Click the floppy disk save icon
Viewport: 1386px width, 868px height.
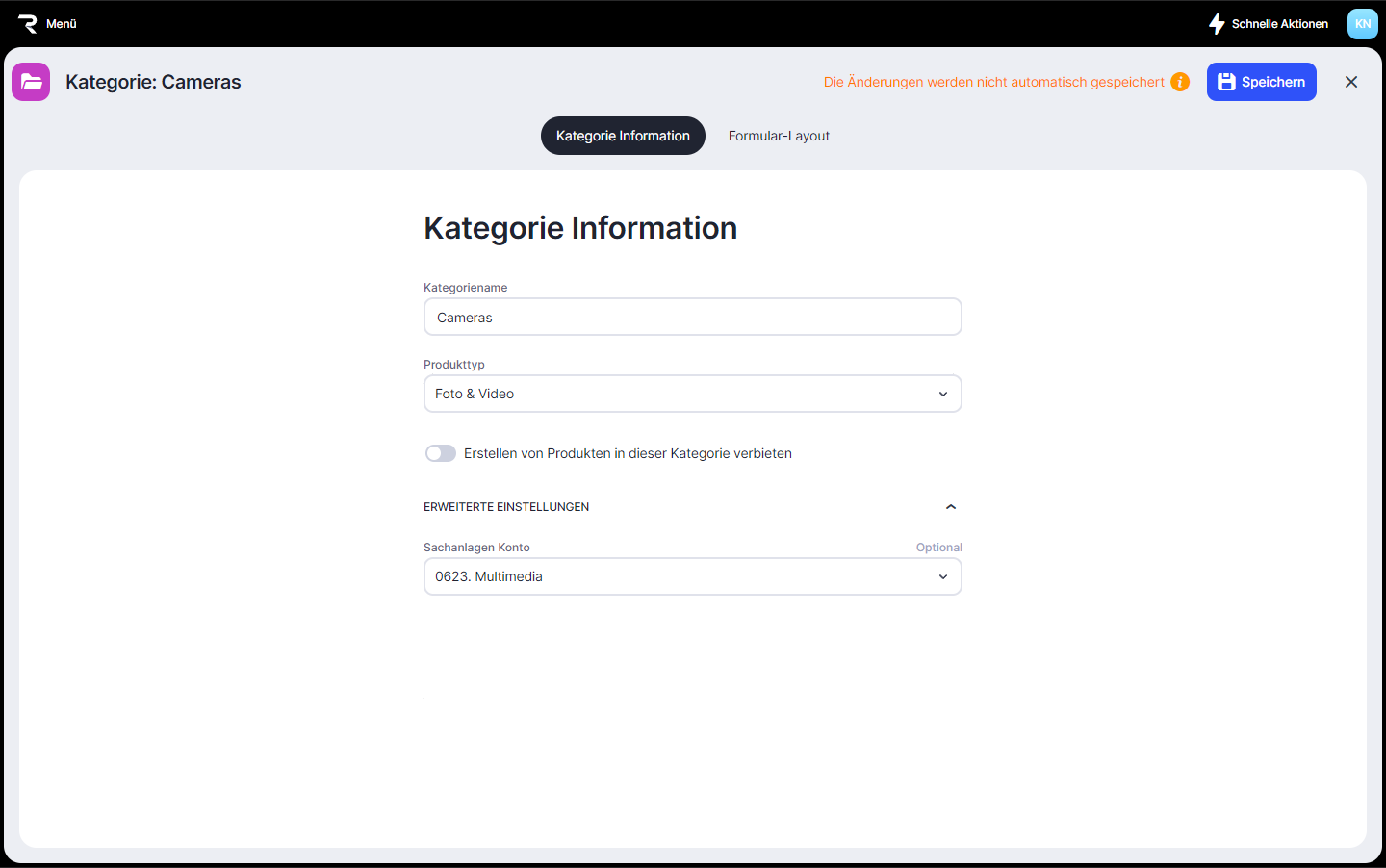point(1226,82)
